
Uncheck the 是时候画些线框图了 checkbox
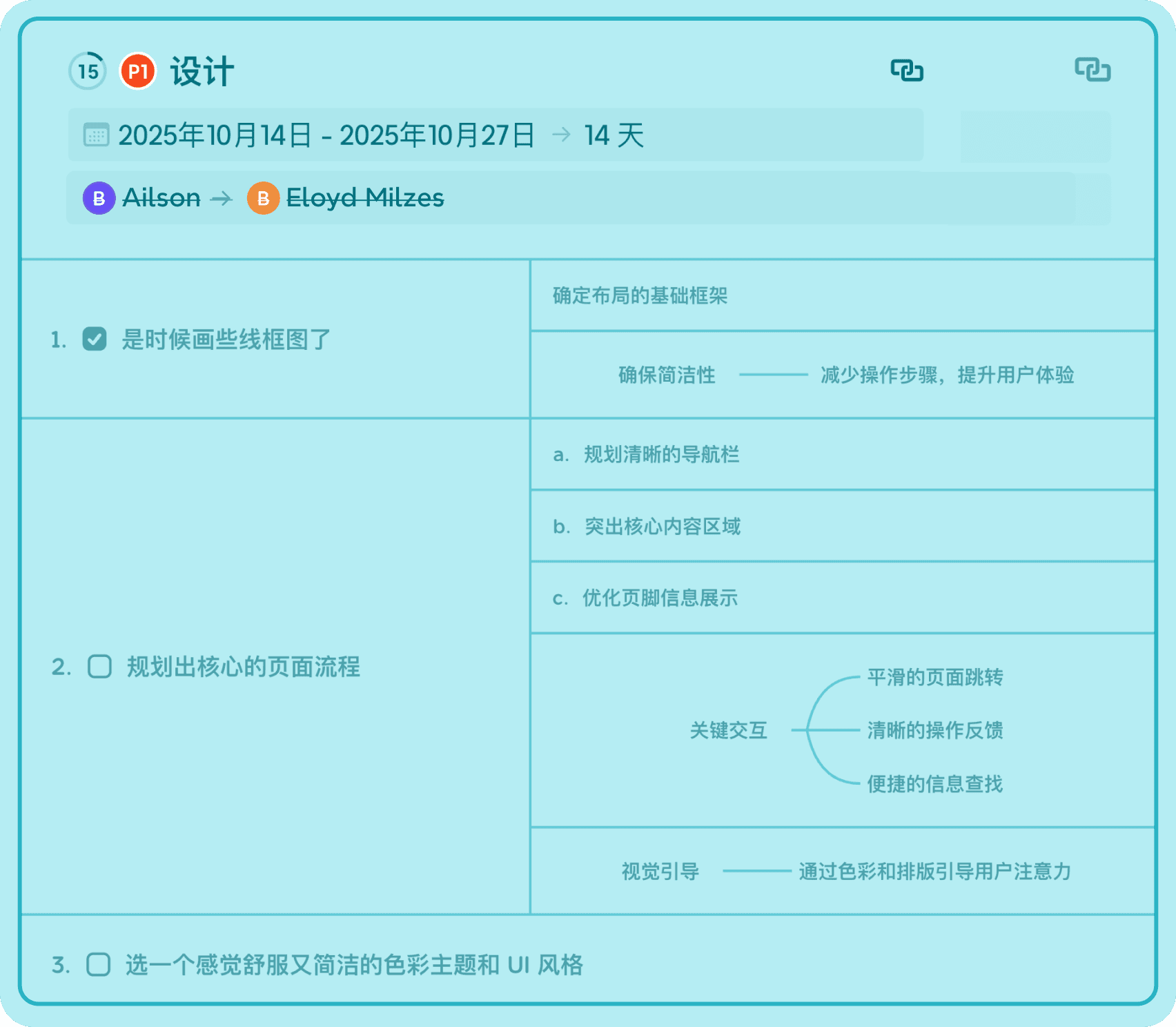click(x=95, y=339)
